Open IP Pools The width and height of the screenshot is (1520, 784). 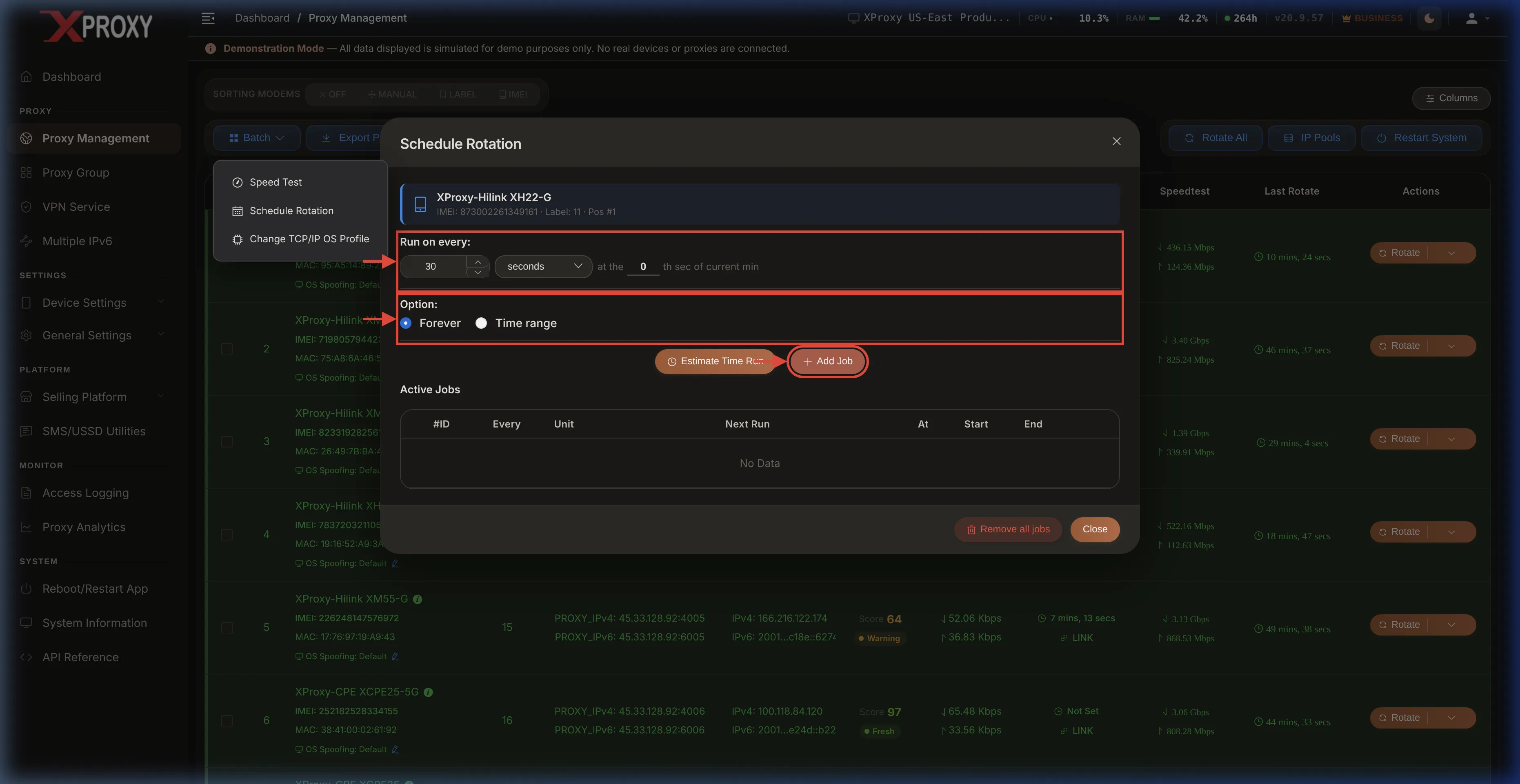coord(1312,137)
